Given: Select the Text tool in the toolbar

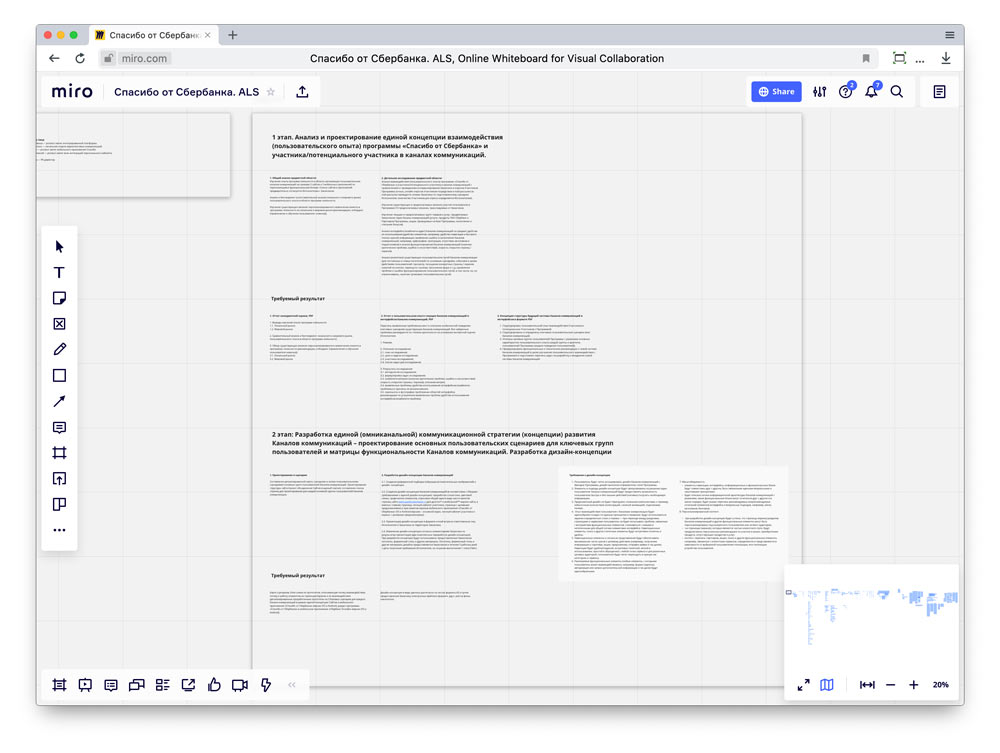Looking at the screenshot, I should 59,272.
